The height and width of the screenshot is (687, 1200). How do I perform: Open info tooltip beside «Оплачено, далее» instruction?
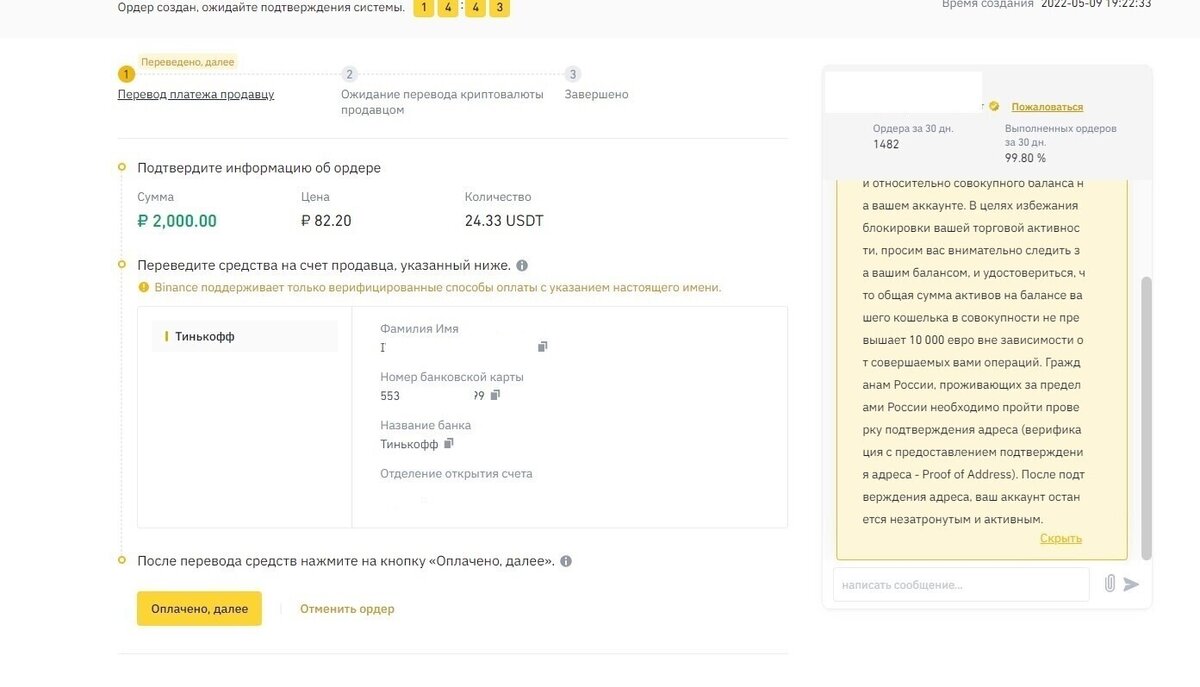click(566, 561)
